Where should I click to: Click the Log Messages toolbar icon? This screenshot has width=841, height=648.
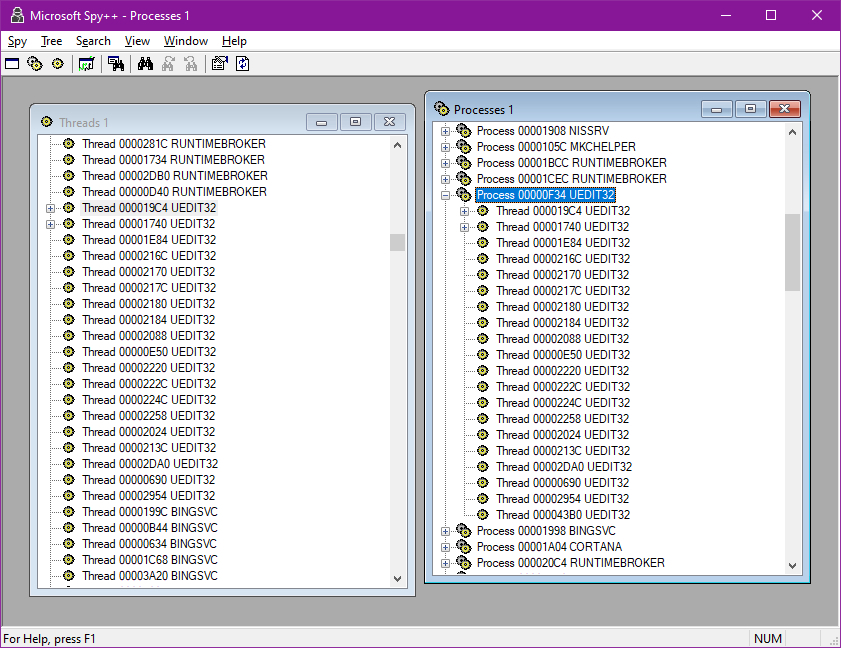(x=86, y=64)
